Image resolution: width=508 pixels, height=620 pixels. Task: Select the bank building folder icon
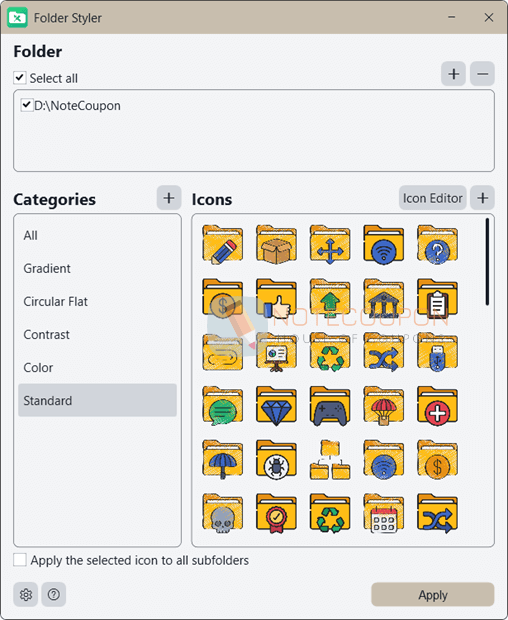[384, 298]
